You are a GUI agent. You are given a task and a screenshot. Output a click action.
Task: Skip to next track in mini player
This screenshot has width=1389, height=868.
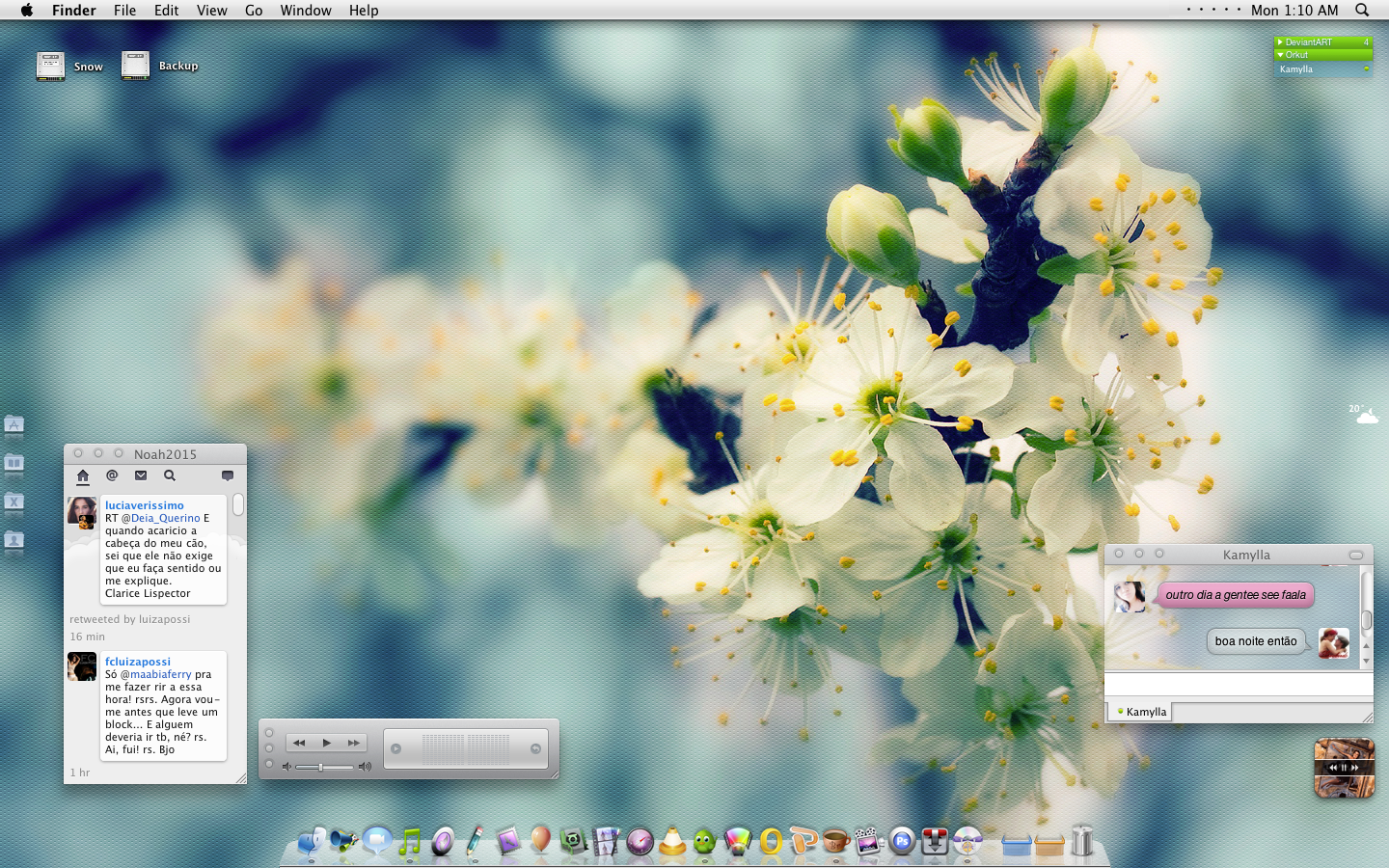coord(354,743)
